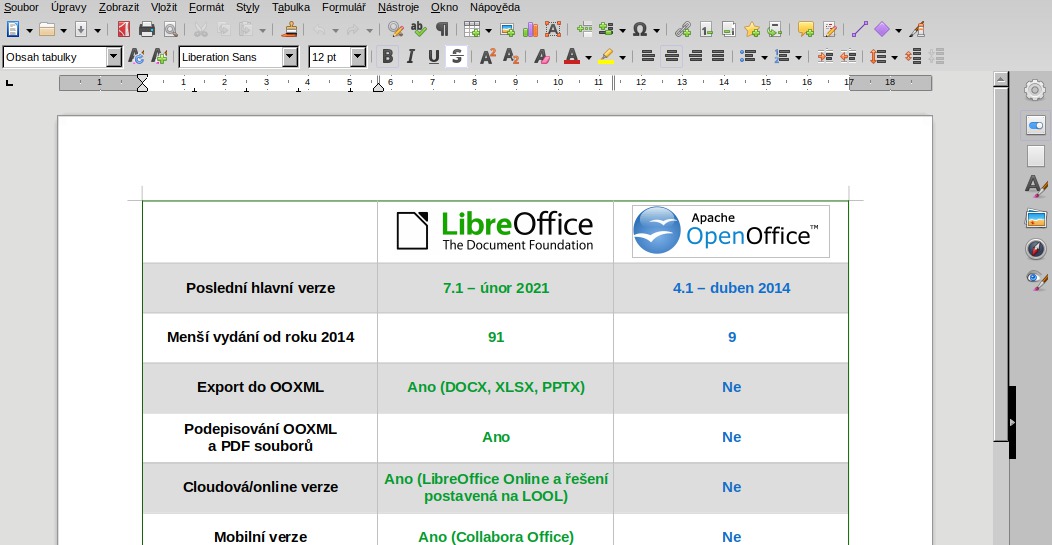Open the Page deck in the sidebar
Screen dimensions: 1052x545
[1035, 156]
